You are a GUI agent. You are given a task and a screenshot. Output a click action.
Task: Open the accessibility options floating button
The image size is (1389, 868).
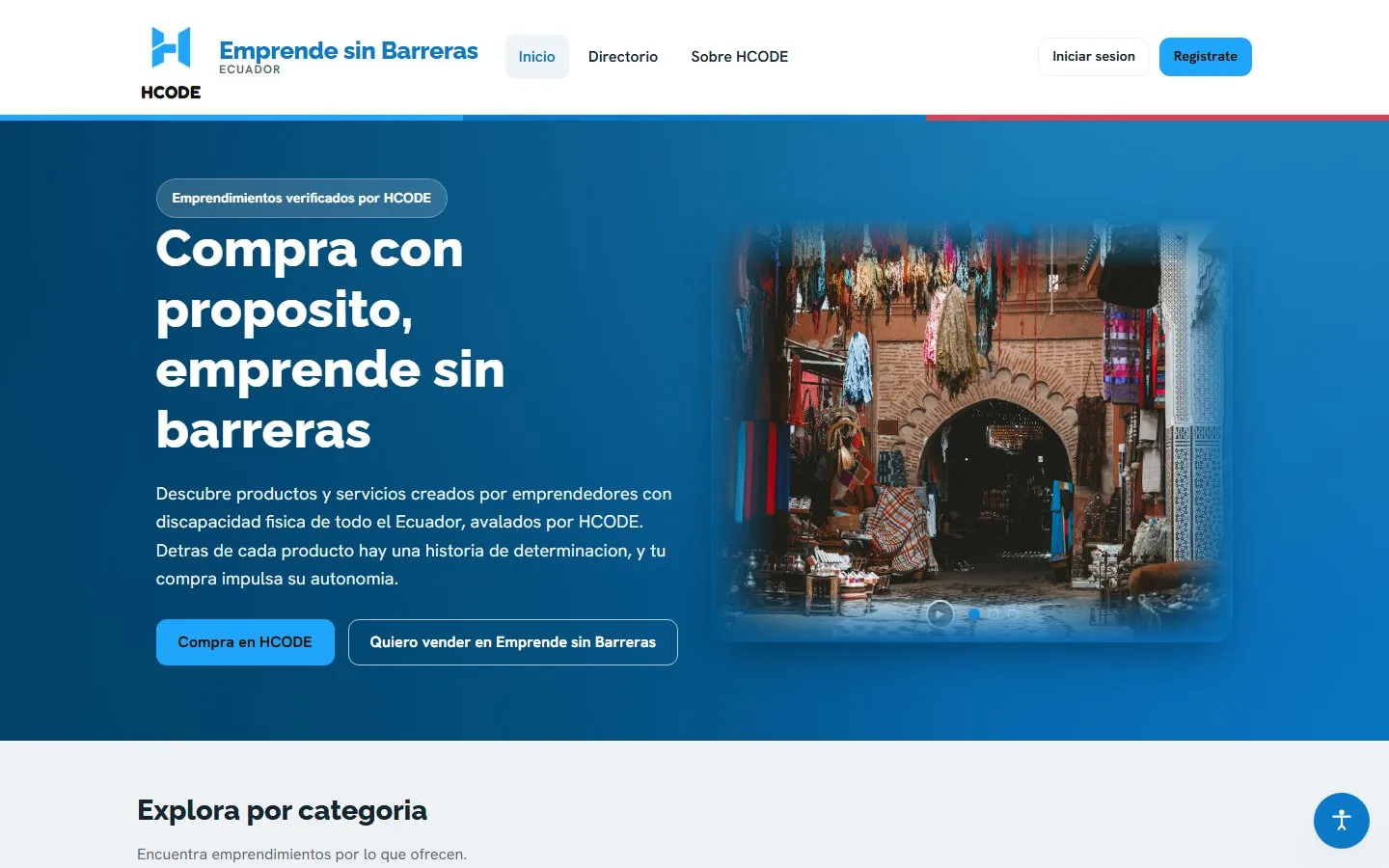1341,821
